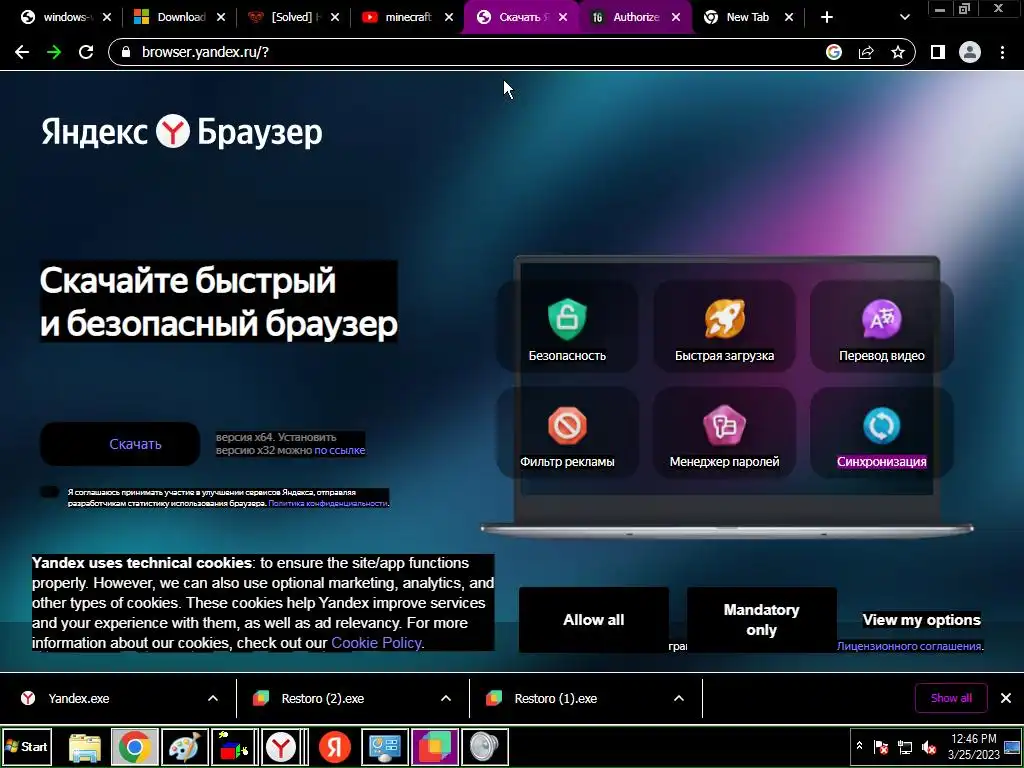Expand options for Yandex.exe download
Viewport: 1024px width, 768px height.
[213, 698]
